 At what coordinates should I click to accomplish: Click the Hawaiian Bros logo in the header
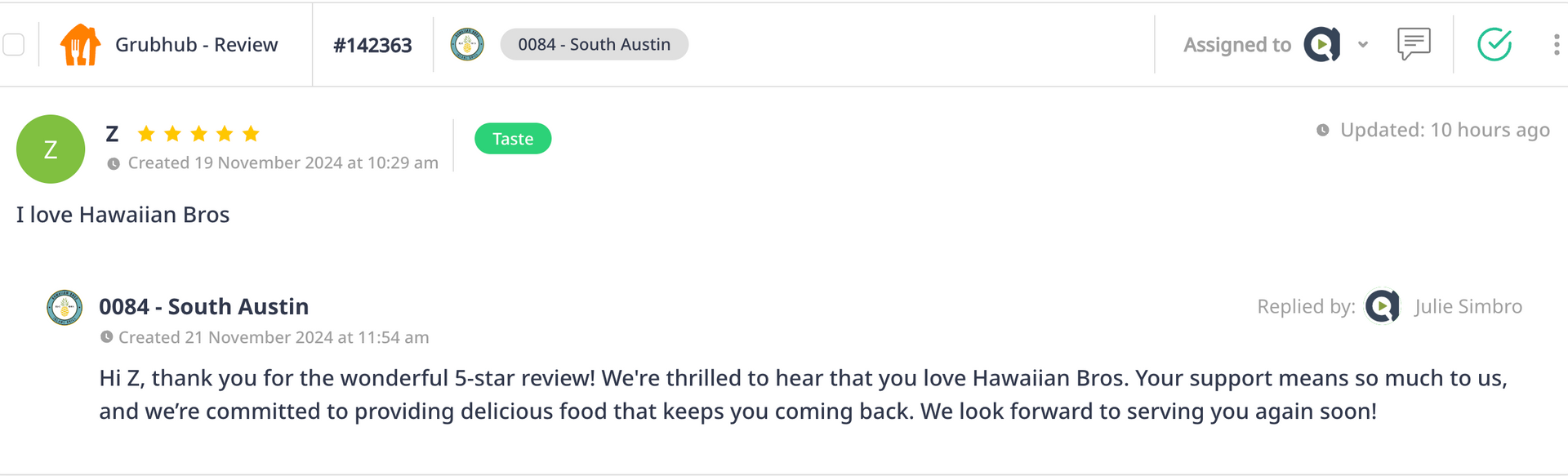467,45
